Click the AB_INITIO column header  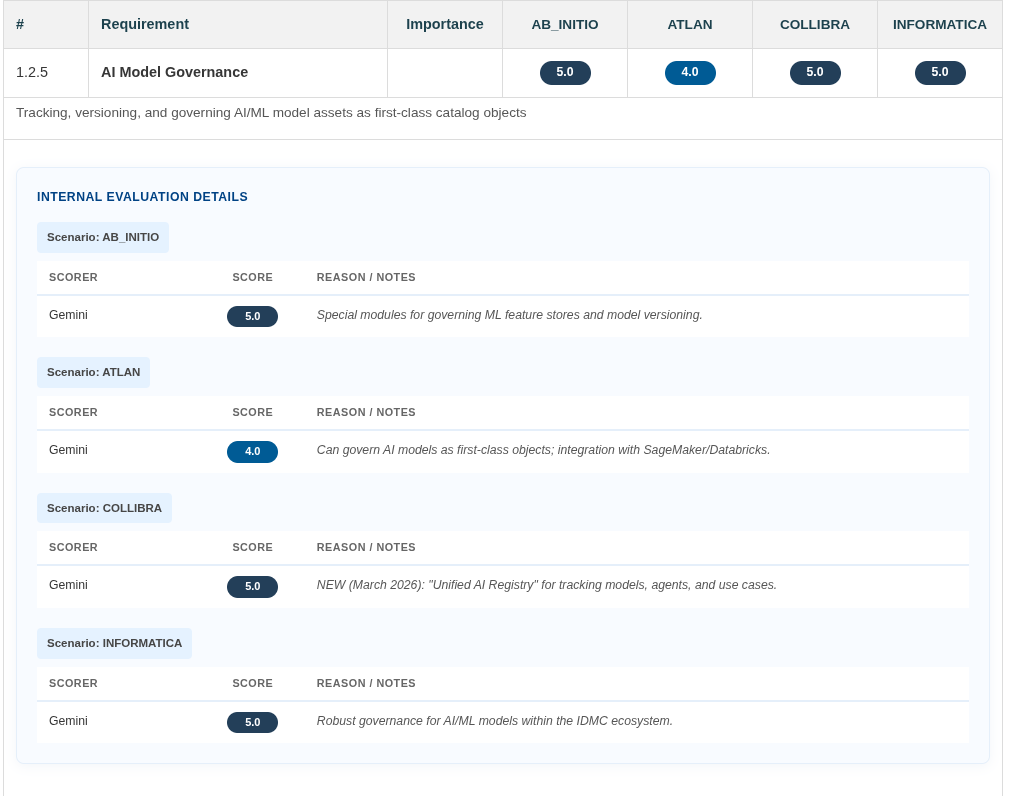click(565, 24)
